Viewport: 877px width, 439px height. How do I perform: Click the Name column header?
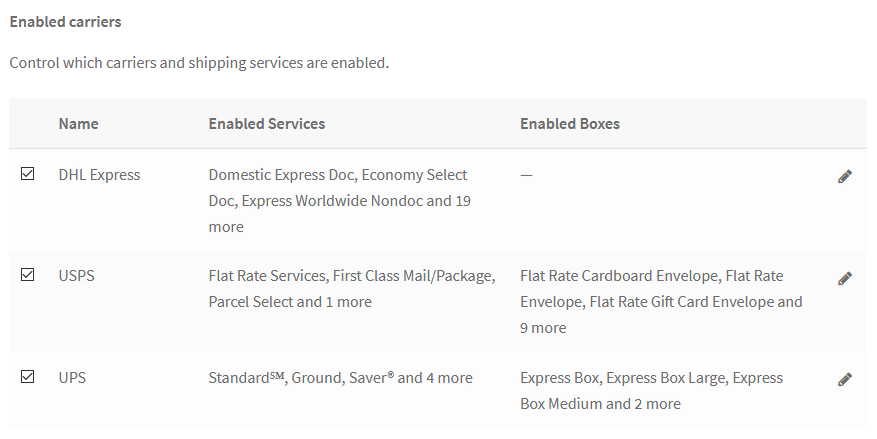tap(78, 124)
